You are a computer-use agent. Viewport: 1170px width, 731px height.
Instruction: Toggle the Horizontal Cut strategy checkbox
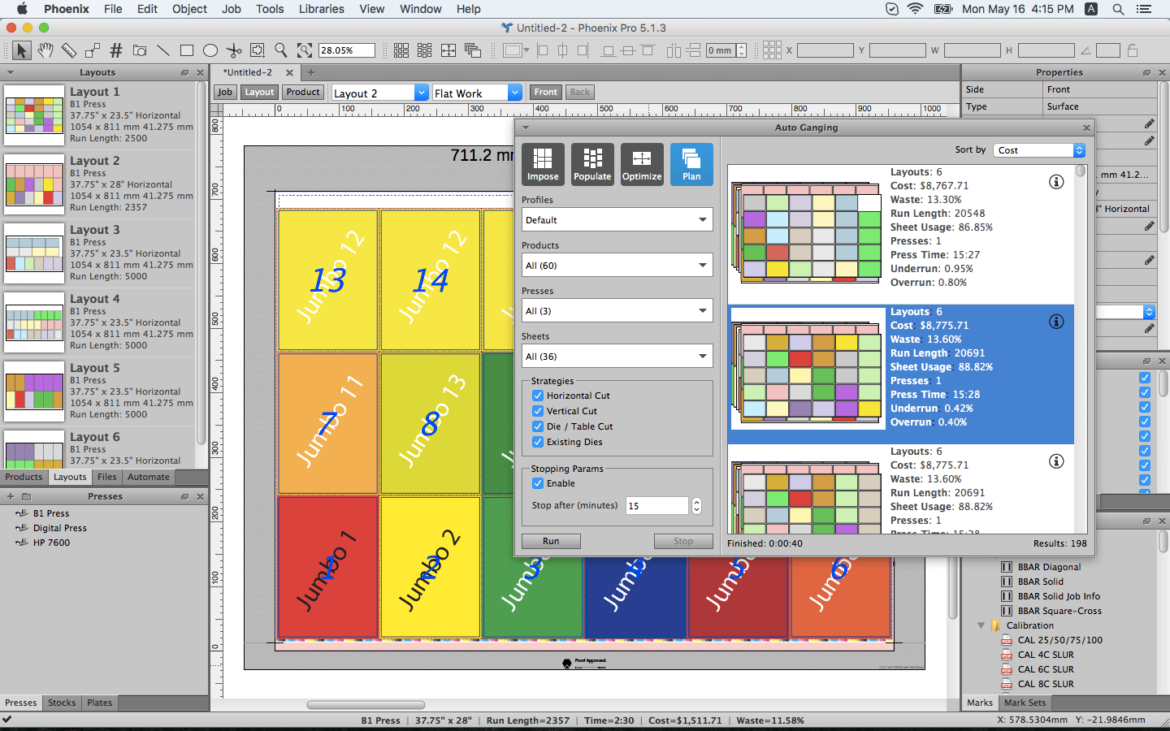[x=537, y=395]
